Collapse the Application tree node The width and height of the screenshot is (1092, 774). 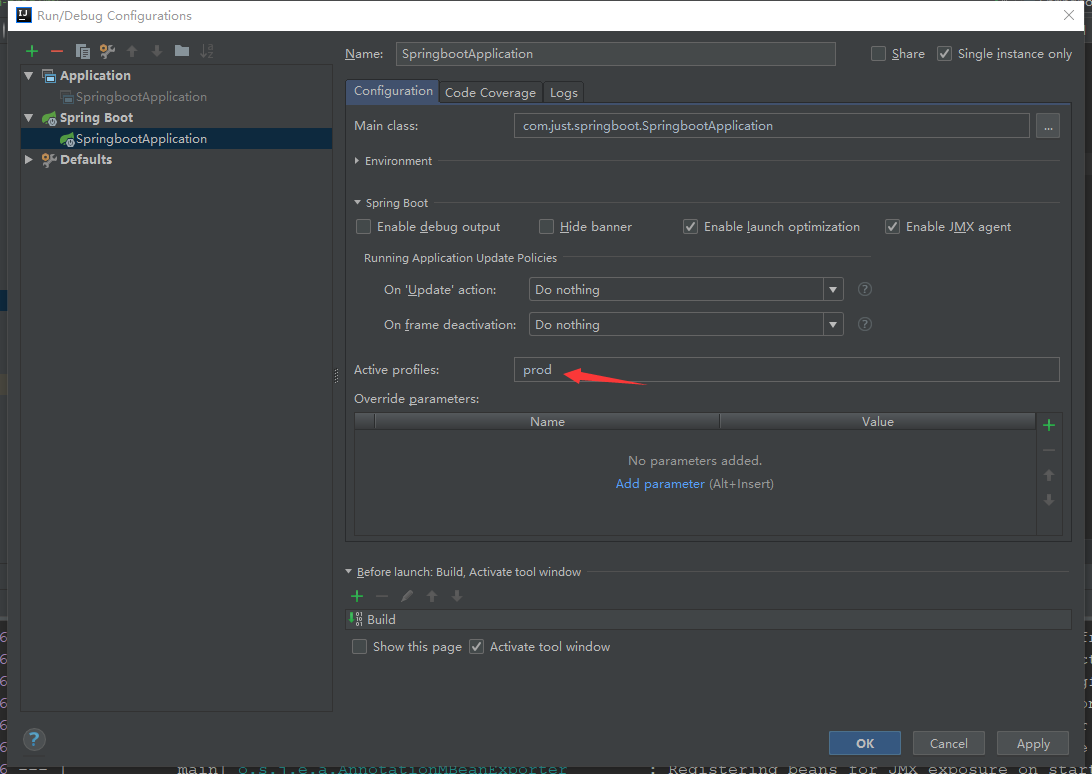pyautogui.click(x=29, y=75)
